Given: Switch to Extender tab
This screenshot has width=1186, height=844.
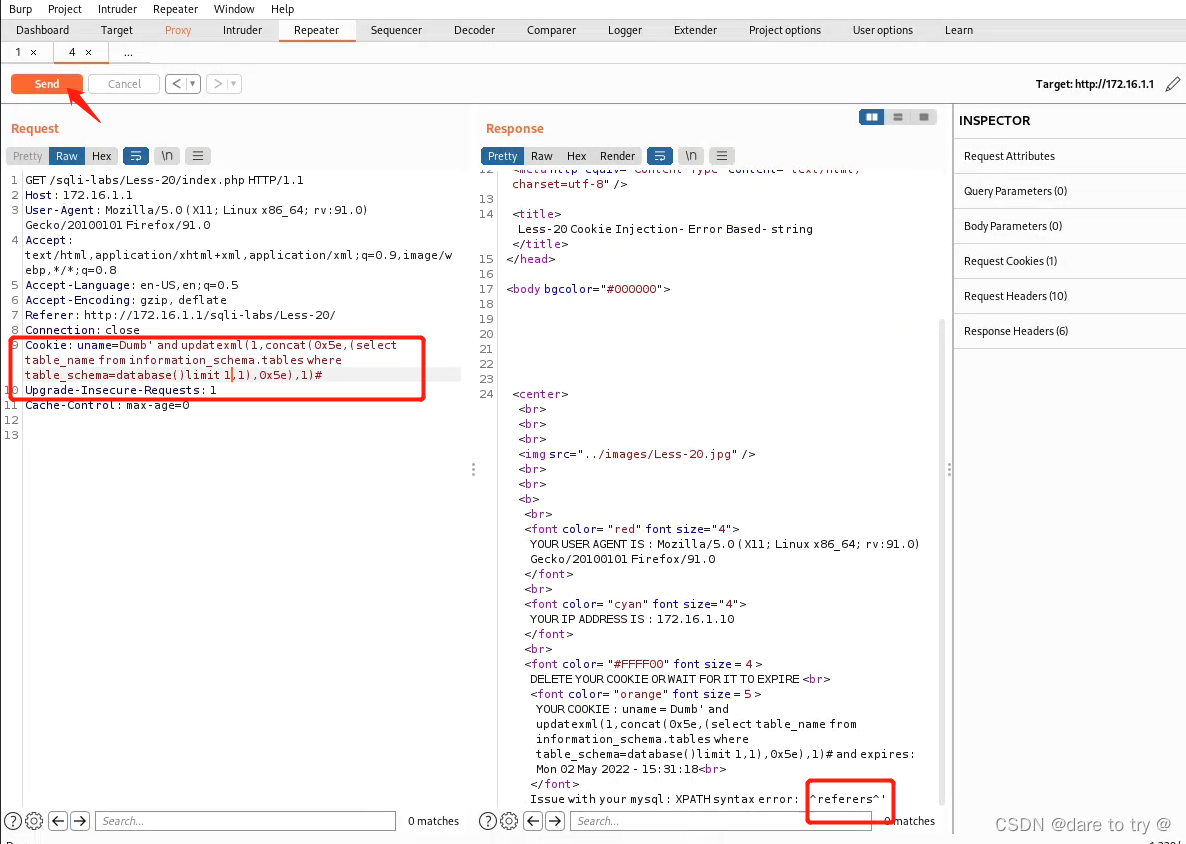Looking at the screenshot, I should 695,30.
